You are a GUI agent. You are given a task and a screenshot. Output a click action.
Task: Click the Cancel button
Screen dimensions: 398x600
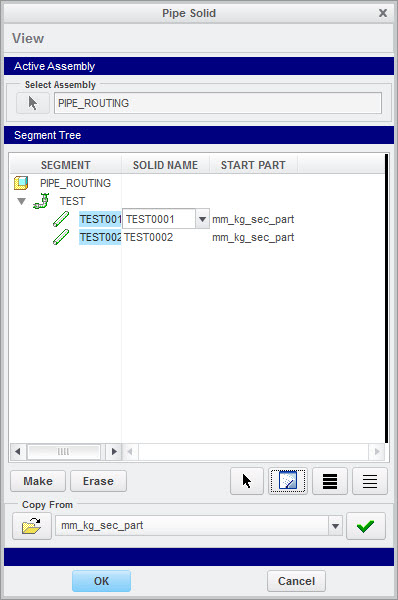pyautogui.click(x=296, y=581)
